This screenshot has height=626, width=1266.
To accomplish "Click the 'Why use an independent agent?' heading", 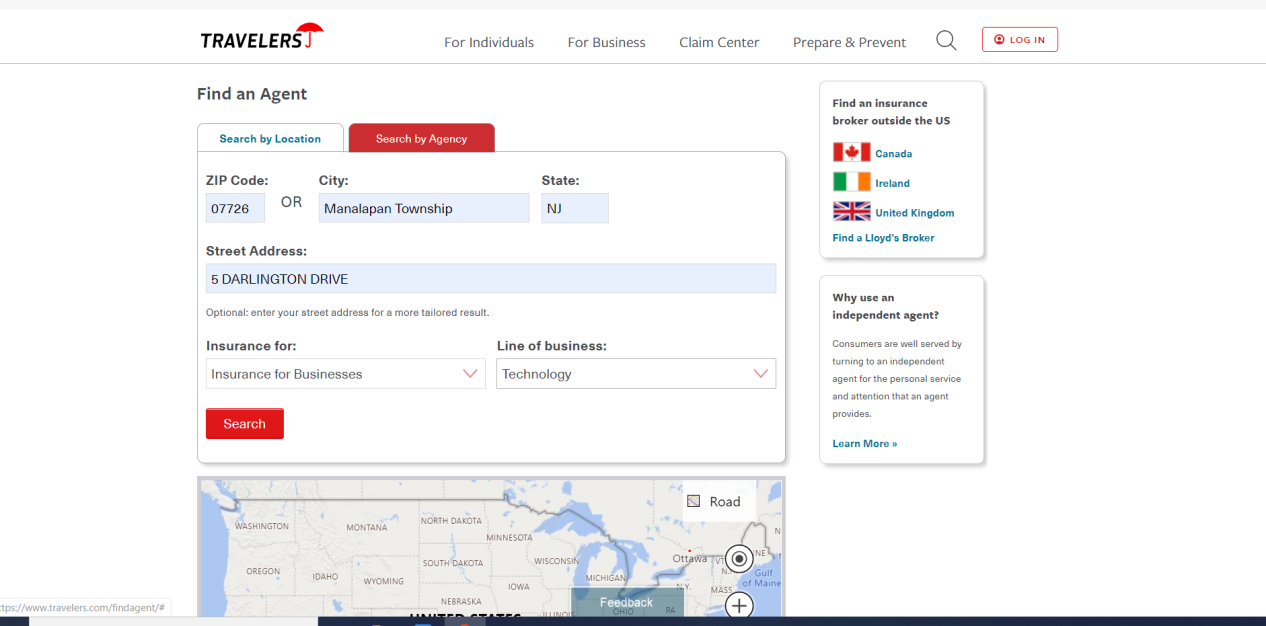I will click(x=886, y=306).
